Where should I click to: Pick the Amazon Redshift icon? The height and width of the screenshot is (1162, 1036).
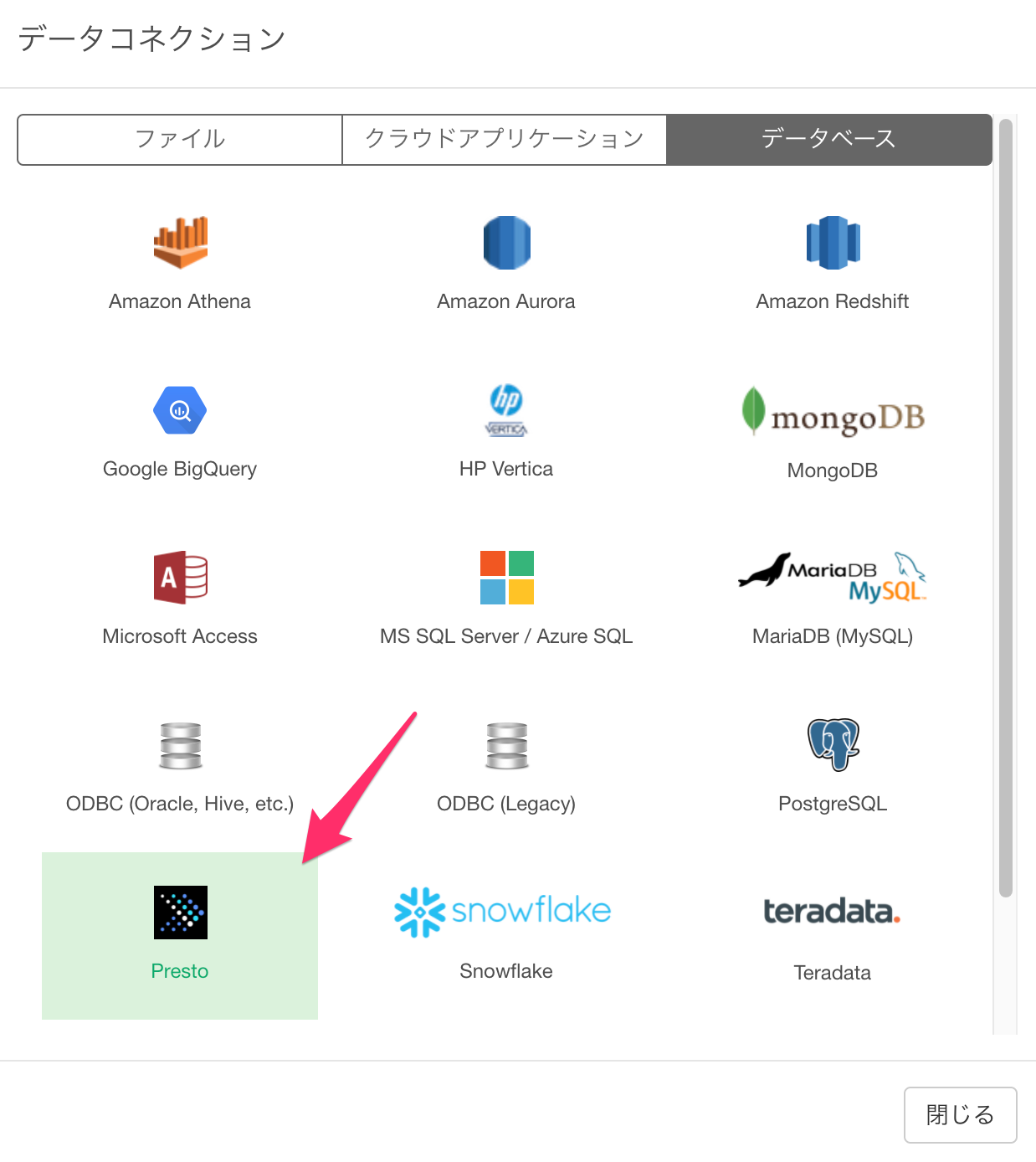point(833,243)
